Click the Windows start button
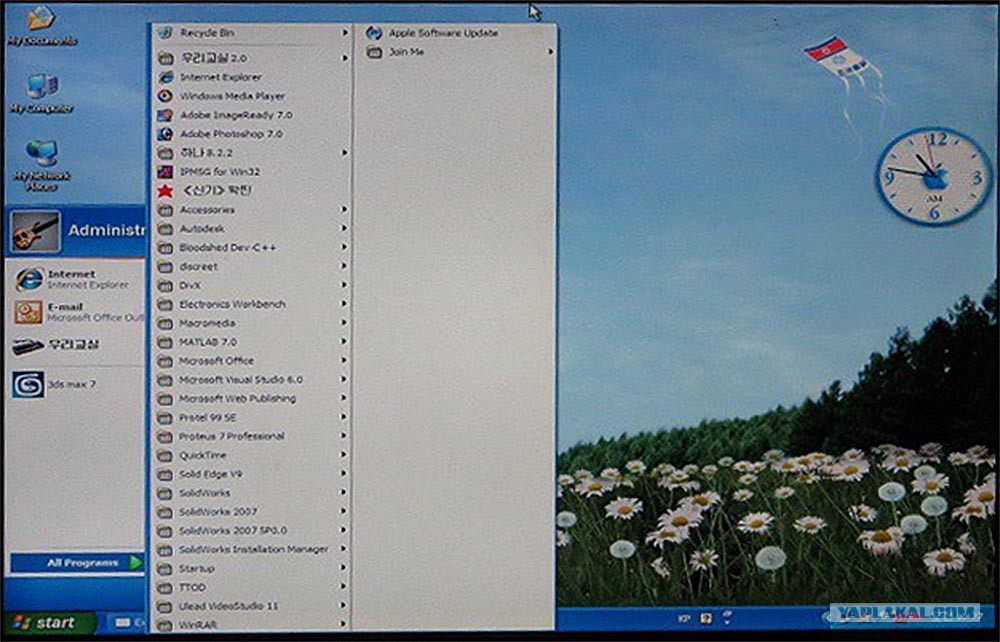Image resolution: width=1000 pixels, height=642 pixels. point(49,623)
